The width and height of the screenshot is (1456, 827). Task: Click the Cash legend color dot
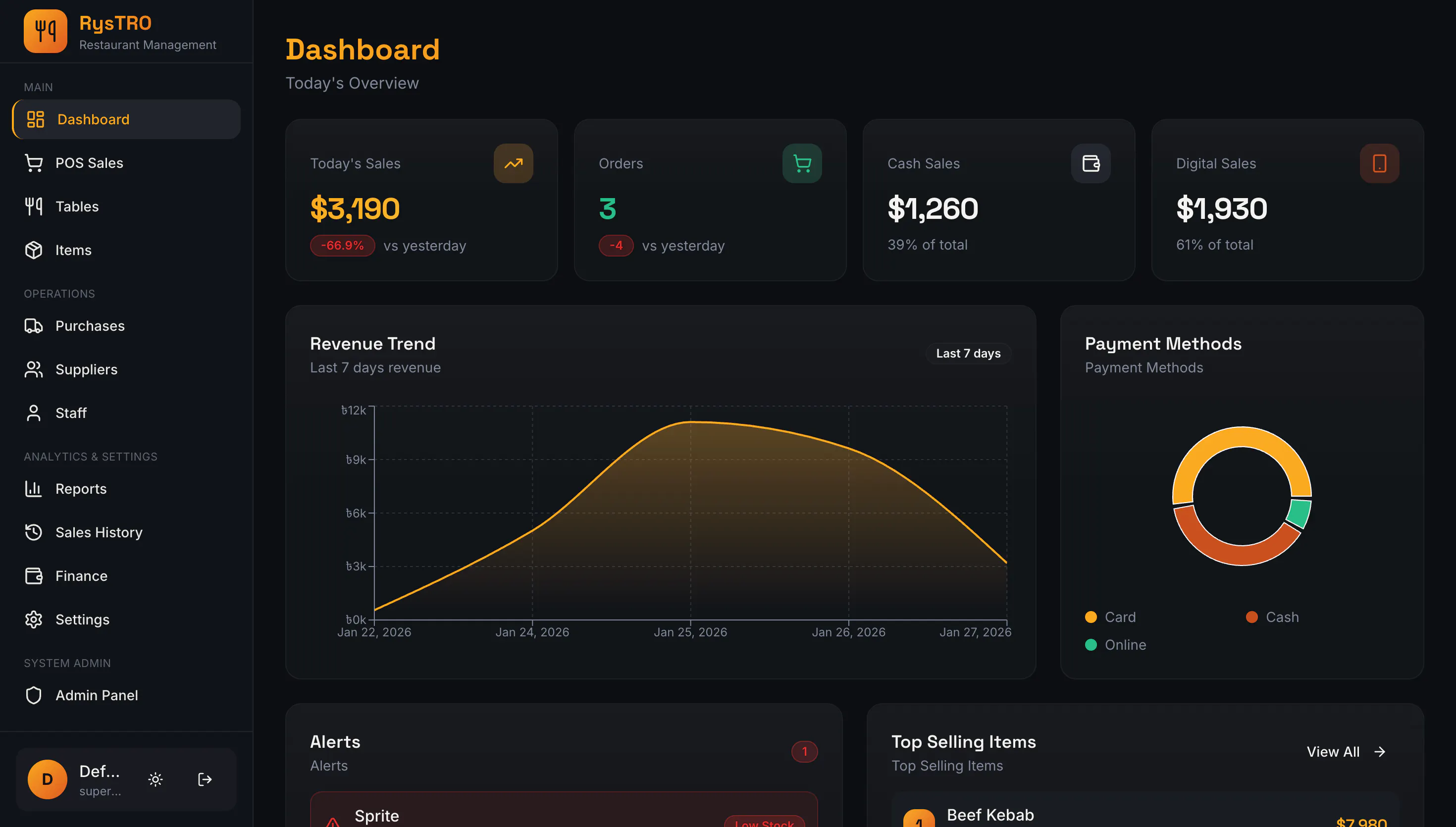(1251, 618)
